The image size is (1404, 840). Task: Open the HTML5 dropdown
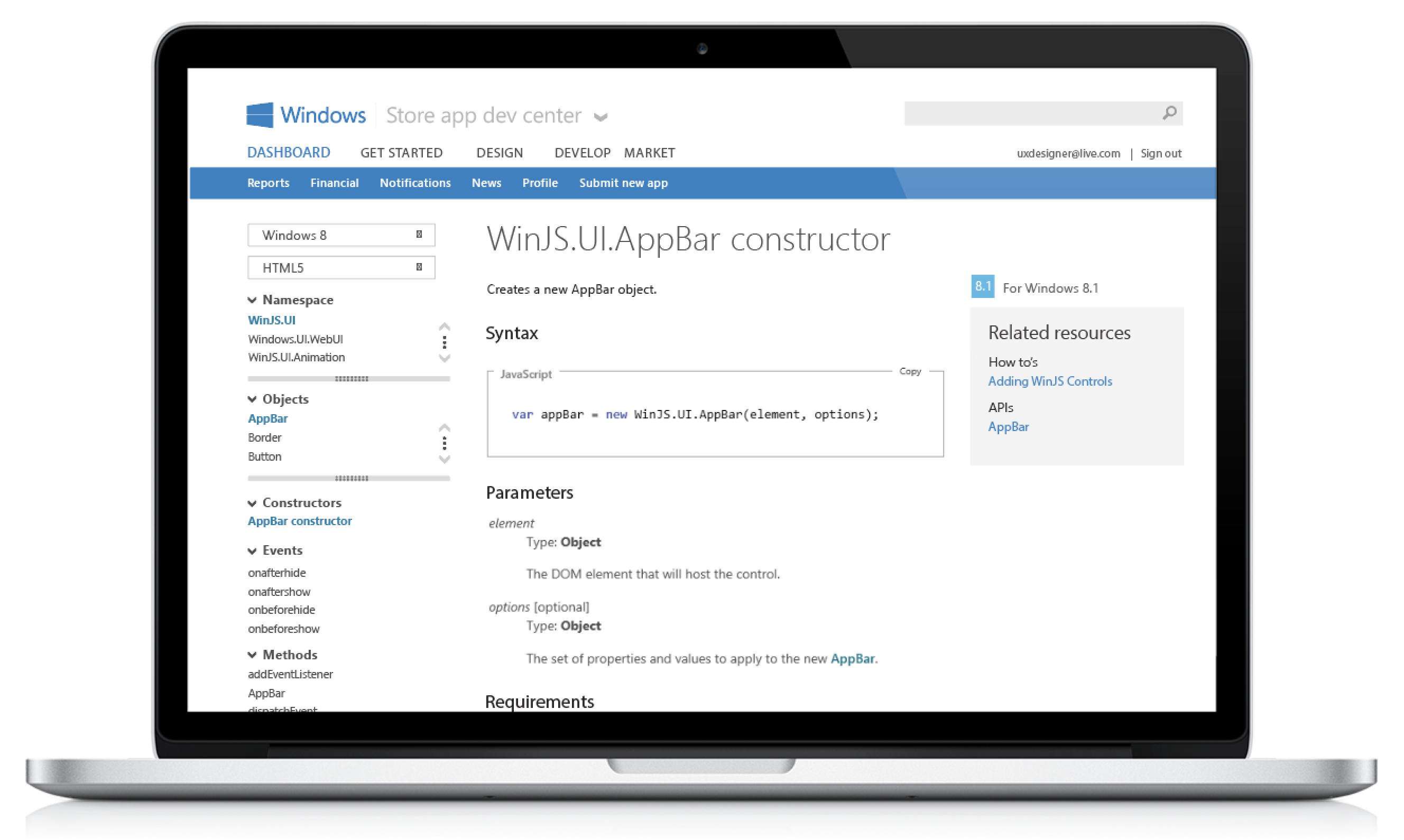[x=341, y=268]
